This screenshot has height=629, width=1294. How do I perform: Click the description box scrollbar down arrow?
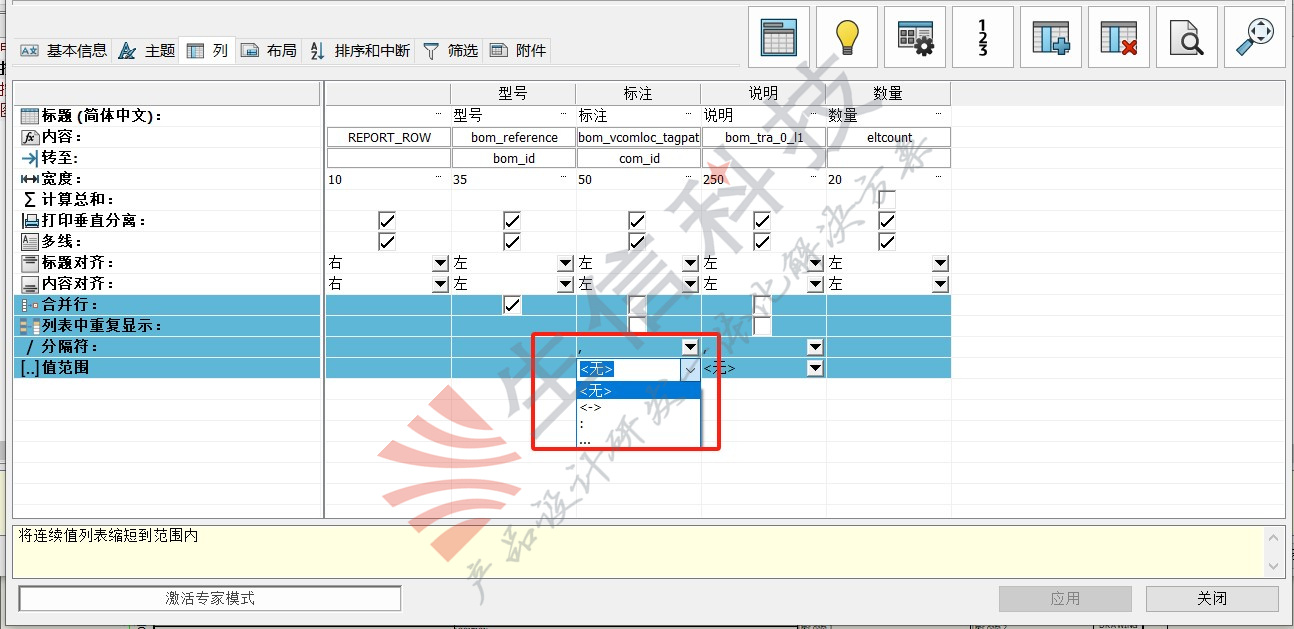coord(1274,566)
